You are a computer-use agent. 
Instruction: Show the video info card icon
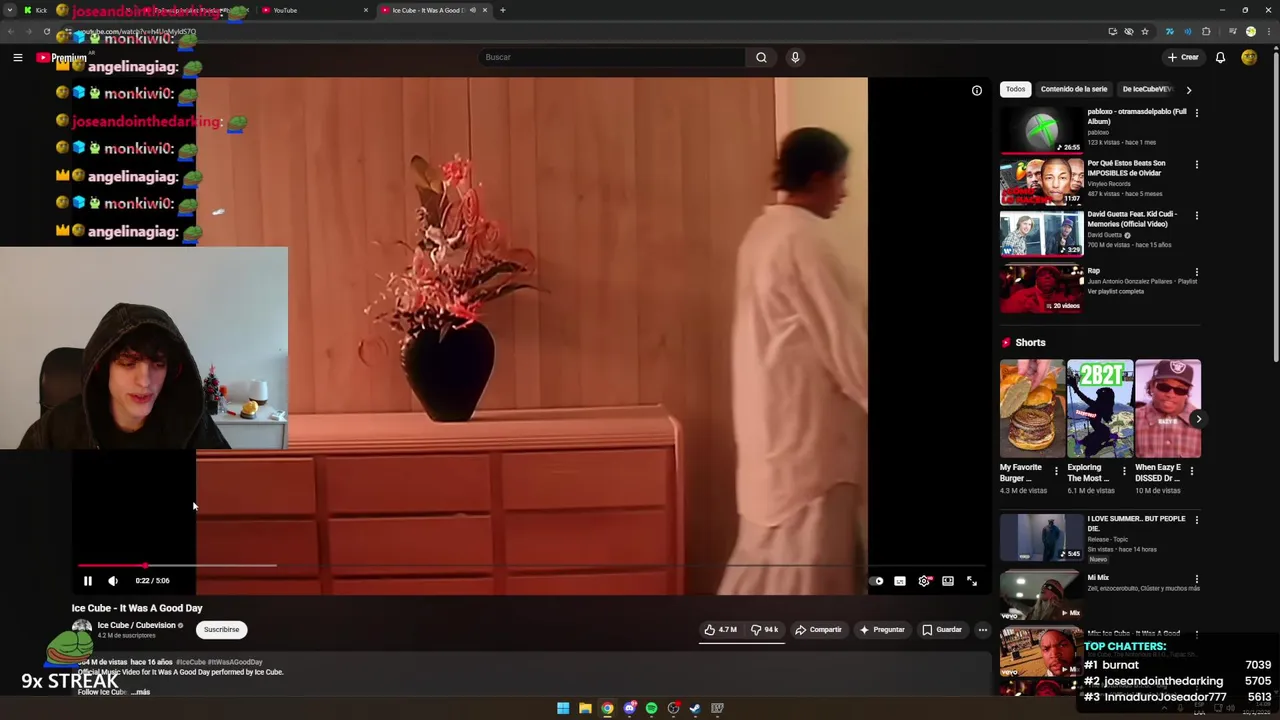(x=977, y=90)
